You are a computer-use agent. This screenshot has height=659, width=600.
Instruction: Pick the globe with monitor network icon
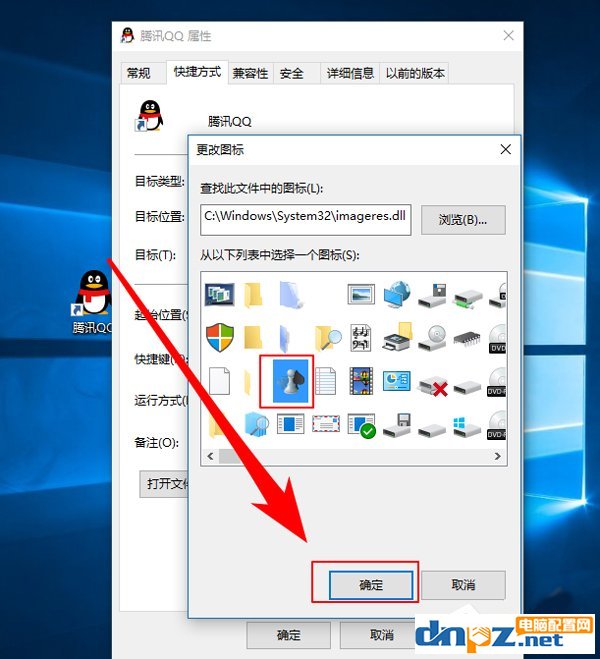point(396,294)
